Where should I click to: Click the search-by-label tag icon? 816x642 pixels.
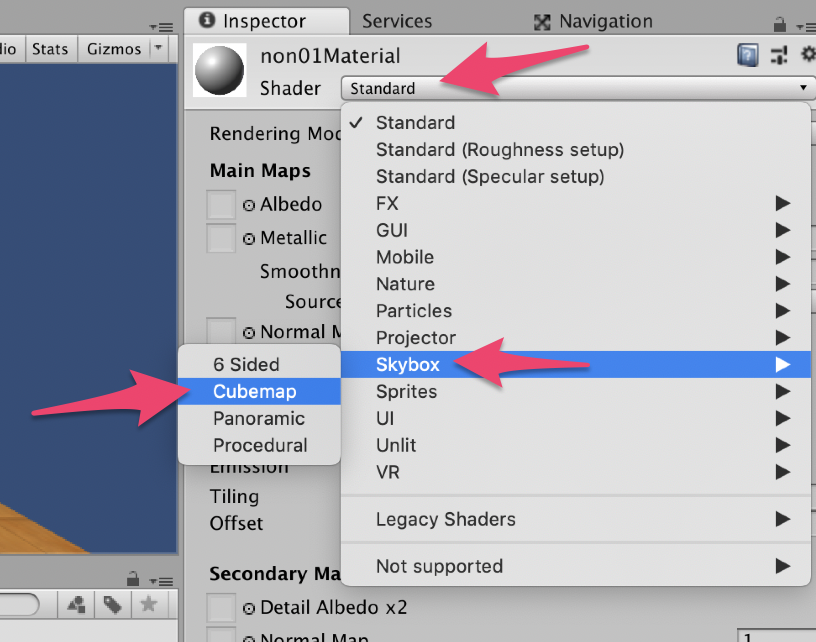click(x=112, y=605)
